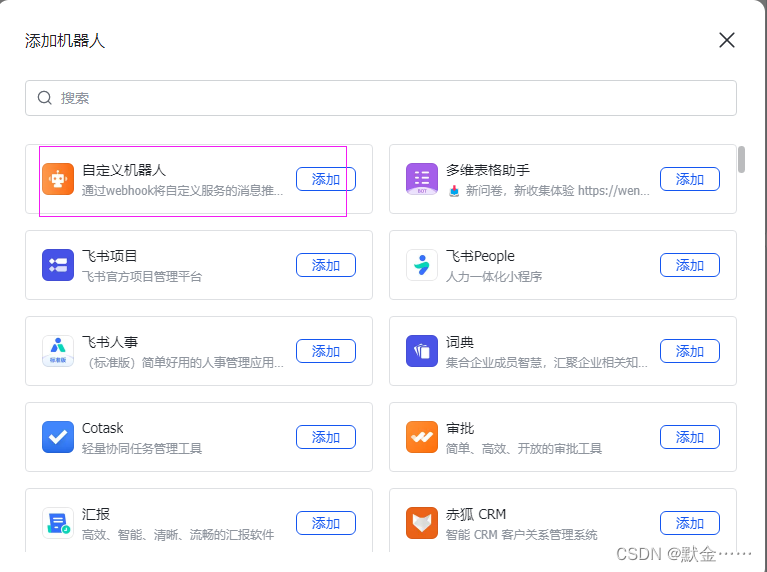Click description 高效、智能、清晰、流畅的汇报软件
The height and width of the screenshot is (572, 767).
point(178,534)
